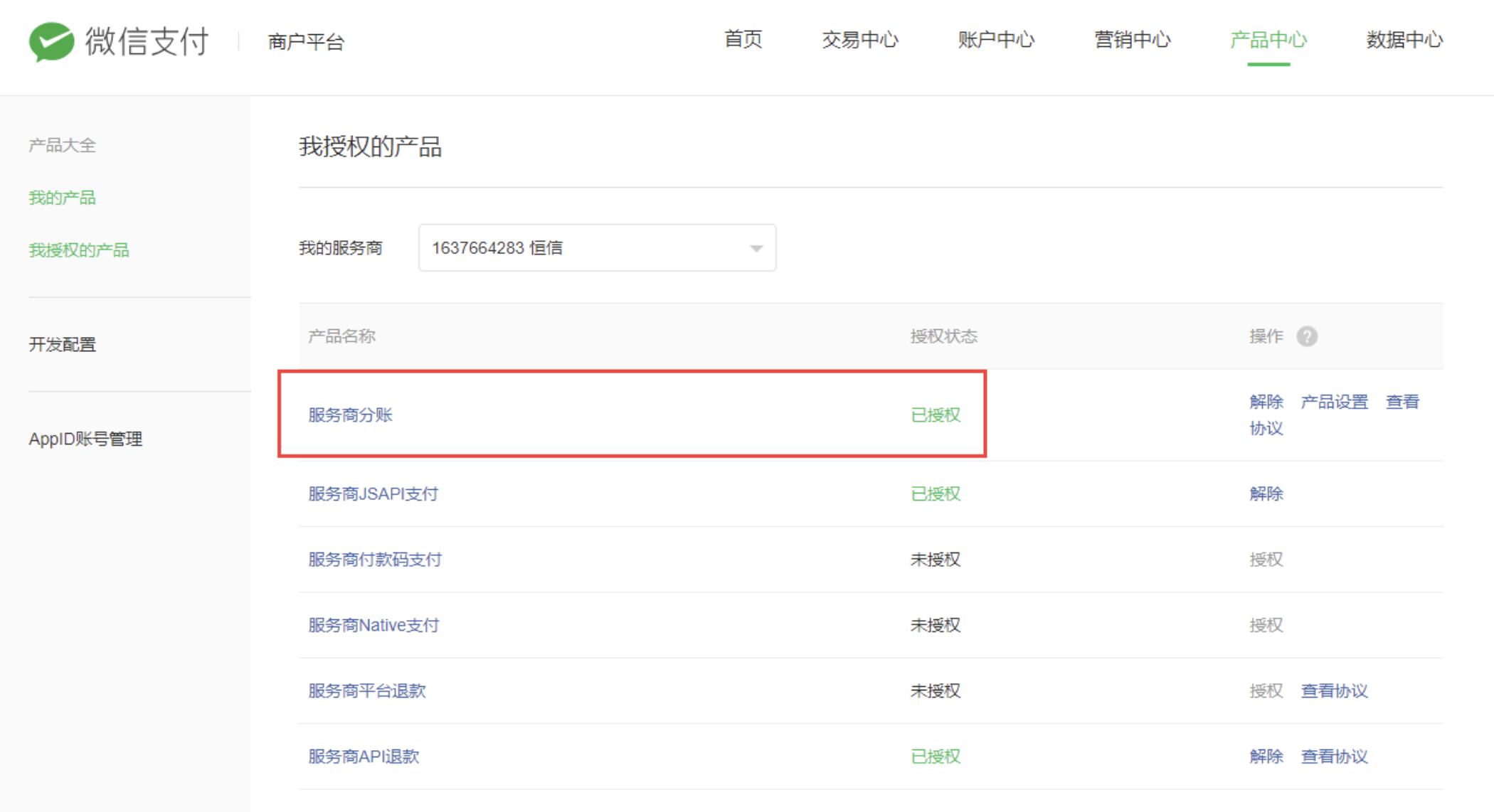Open the 服务商Native支付 product link
The height and width of the screenshot is (812, 1494).
[x=373, y=625]
